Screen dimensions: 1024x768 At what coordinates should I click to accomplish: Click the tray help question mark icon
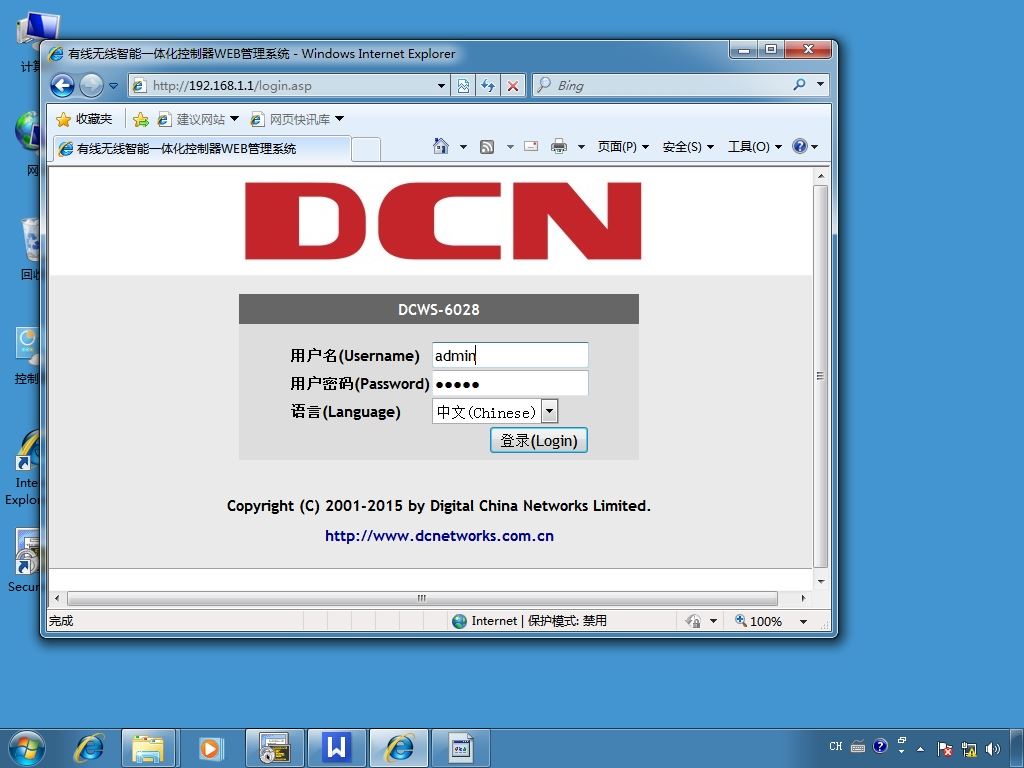(880, 746)
